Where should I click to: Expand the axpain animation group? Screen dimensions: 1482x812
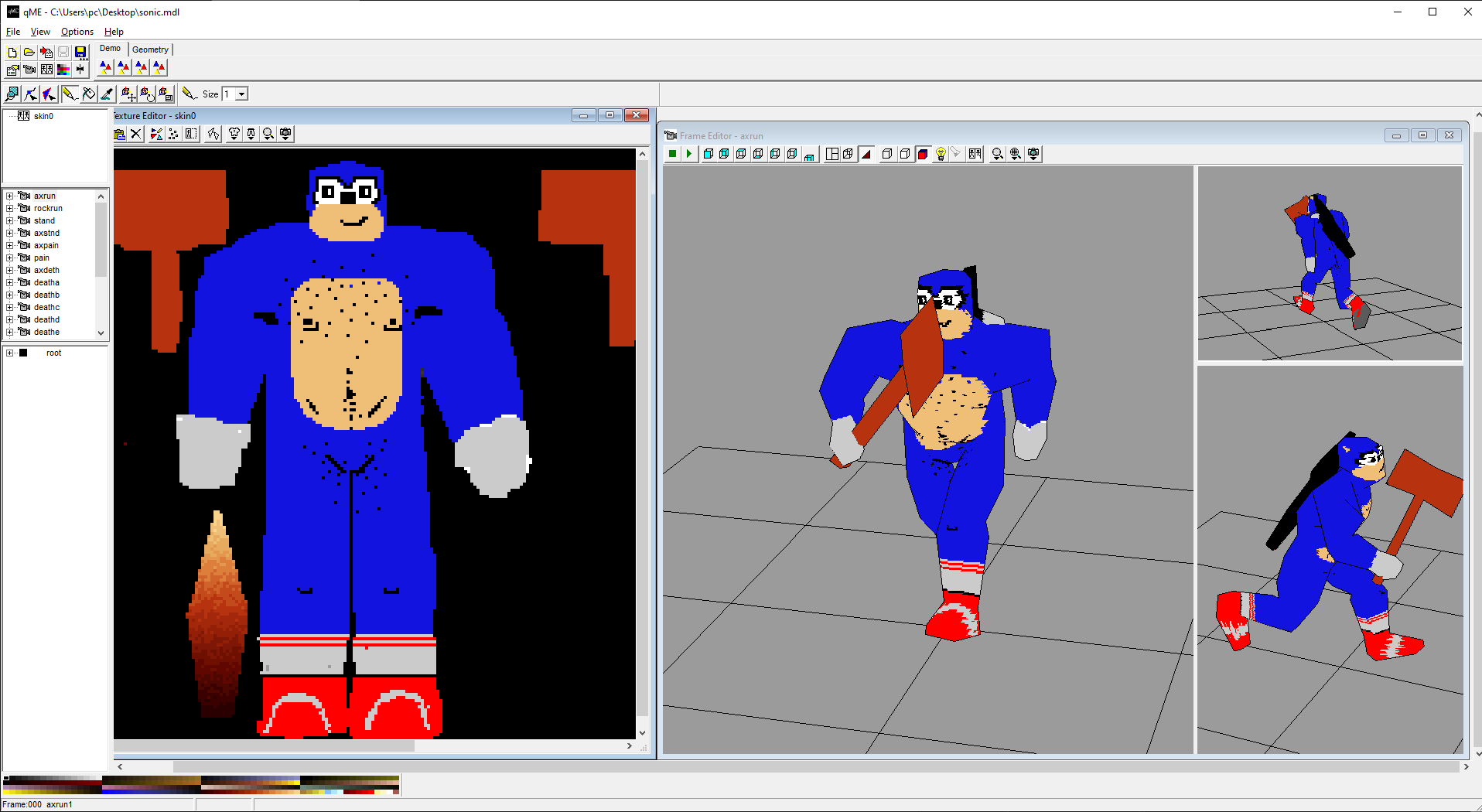(9, 246)
